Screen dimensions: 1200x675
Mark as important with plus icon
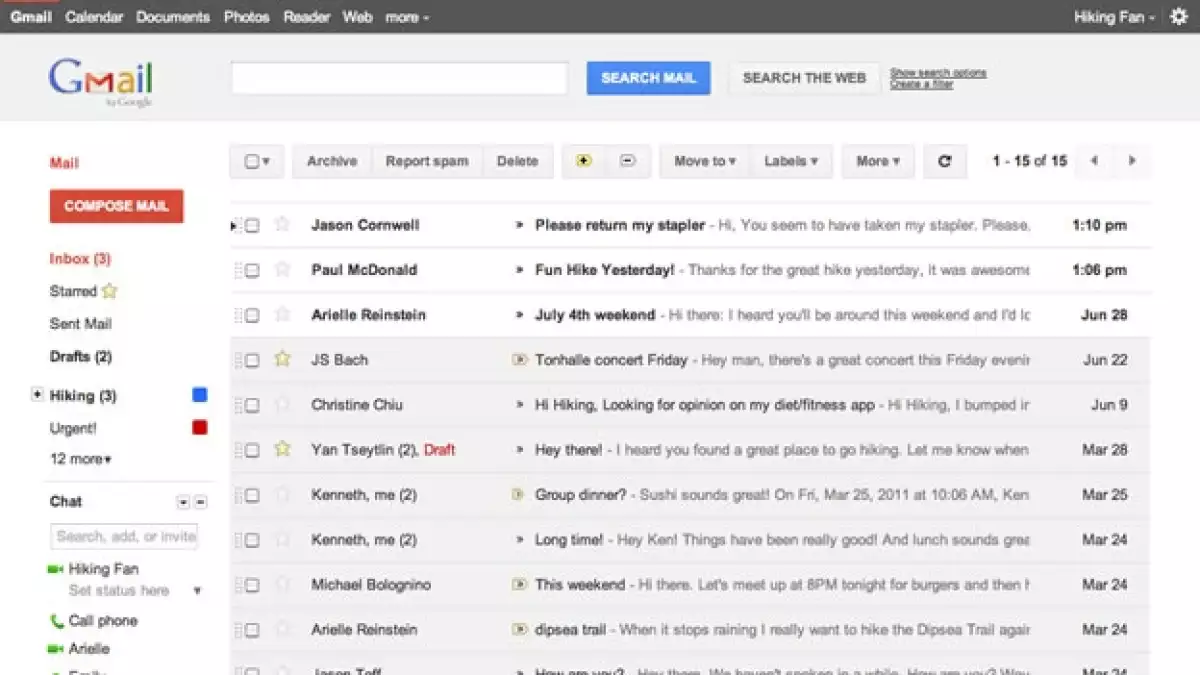click(584, 161)
